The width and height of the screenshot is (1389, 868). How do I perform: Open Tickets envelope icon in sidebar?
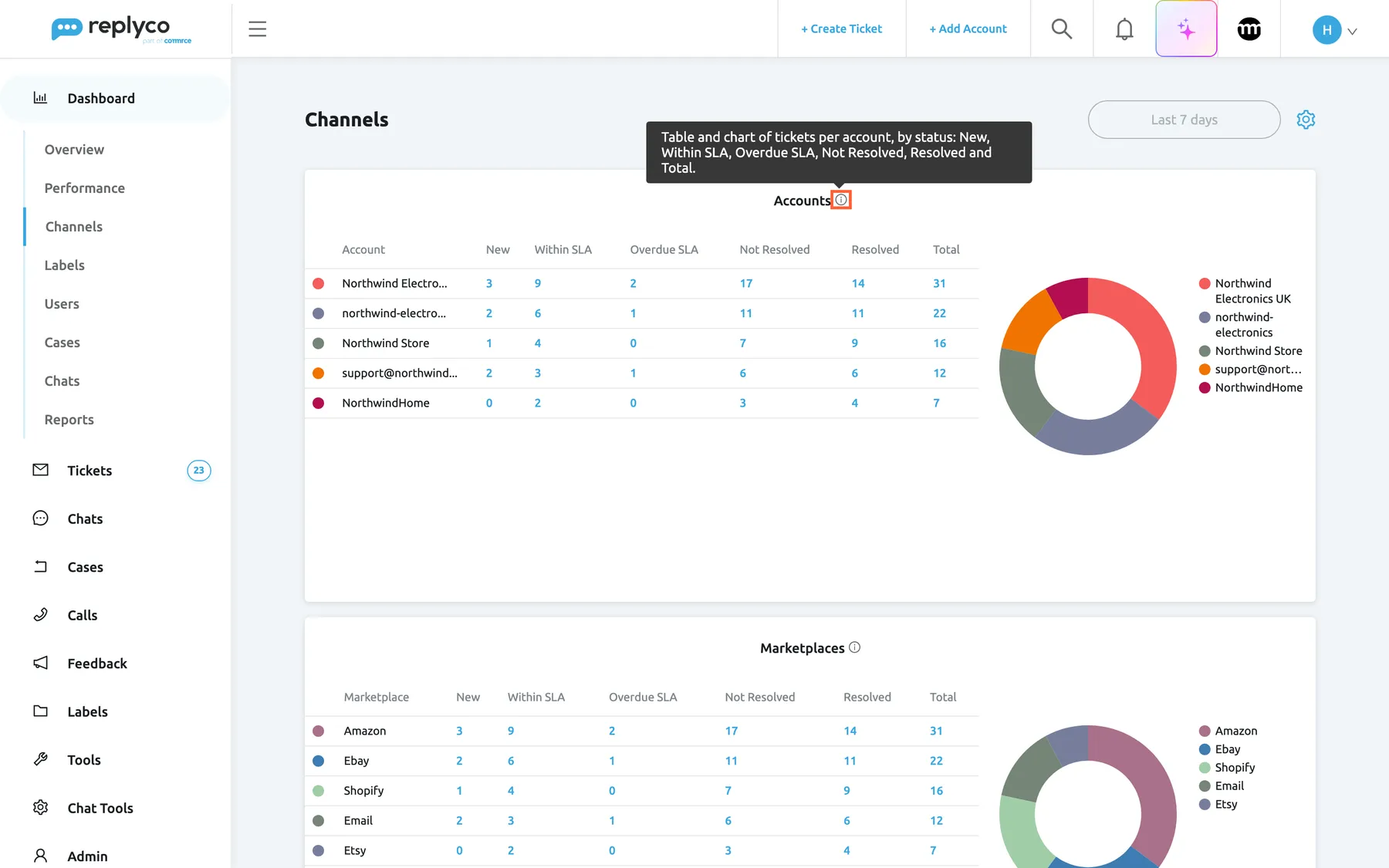[41, 470]
